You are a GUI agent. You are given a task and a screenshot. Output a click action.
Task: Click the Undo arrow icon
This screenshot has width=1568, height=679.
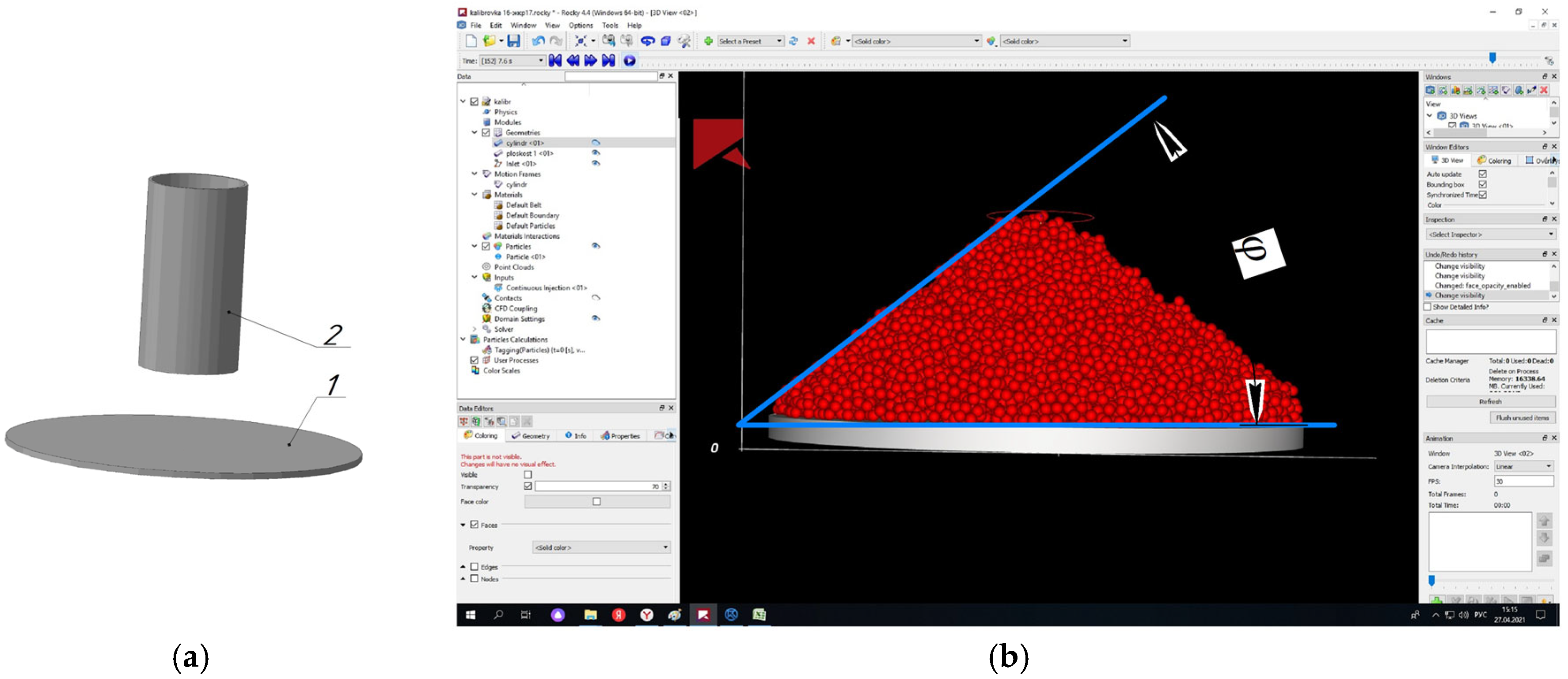(x=538, y=41)
